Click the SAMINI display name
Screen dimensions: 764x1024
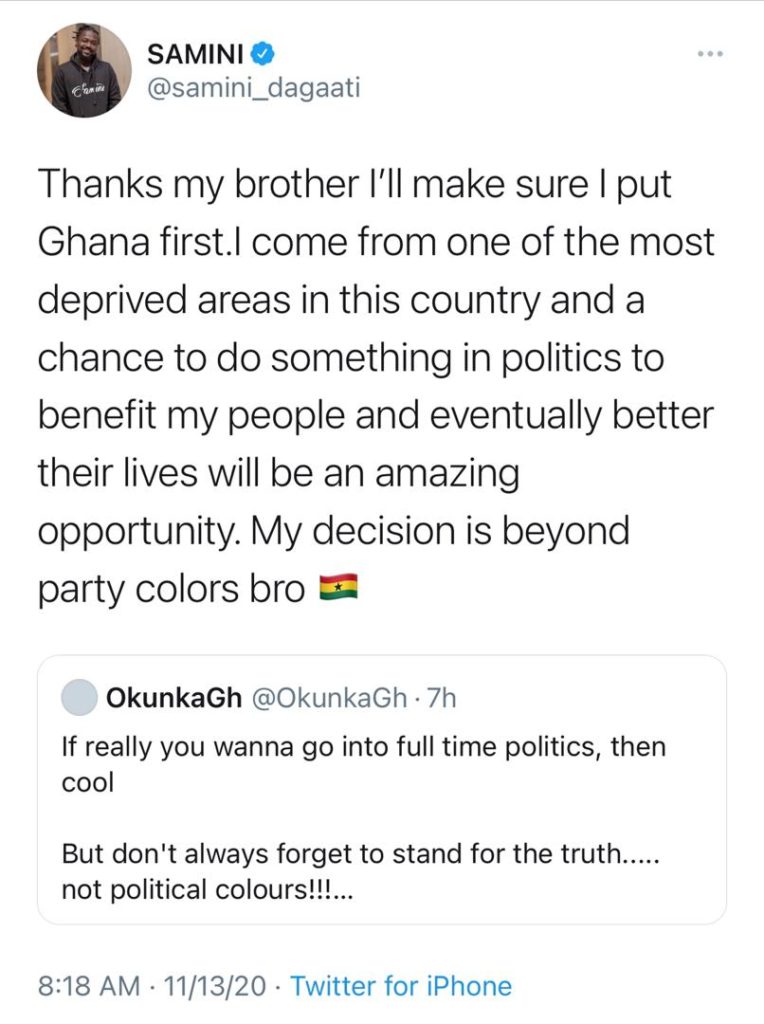[196, 54]
